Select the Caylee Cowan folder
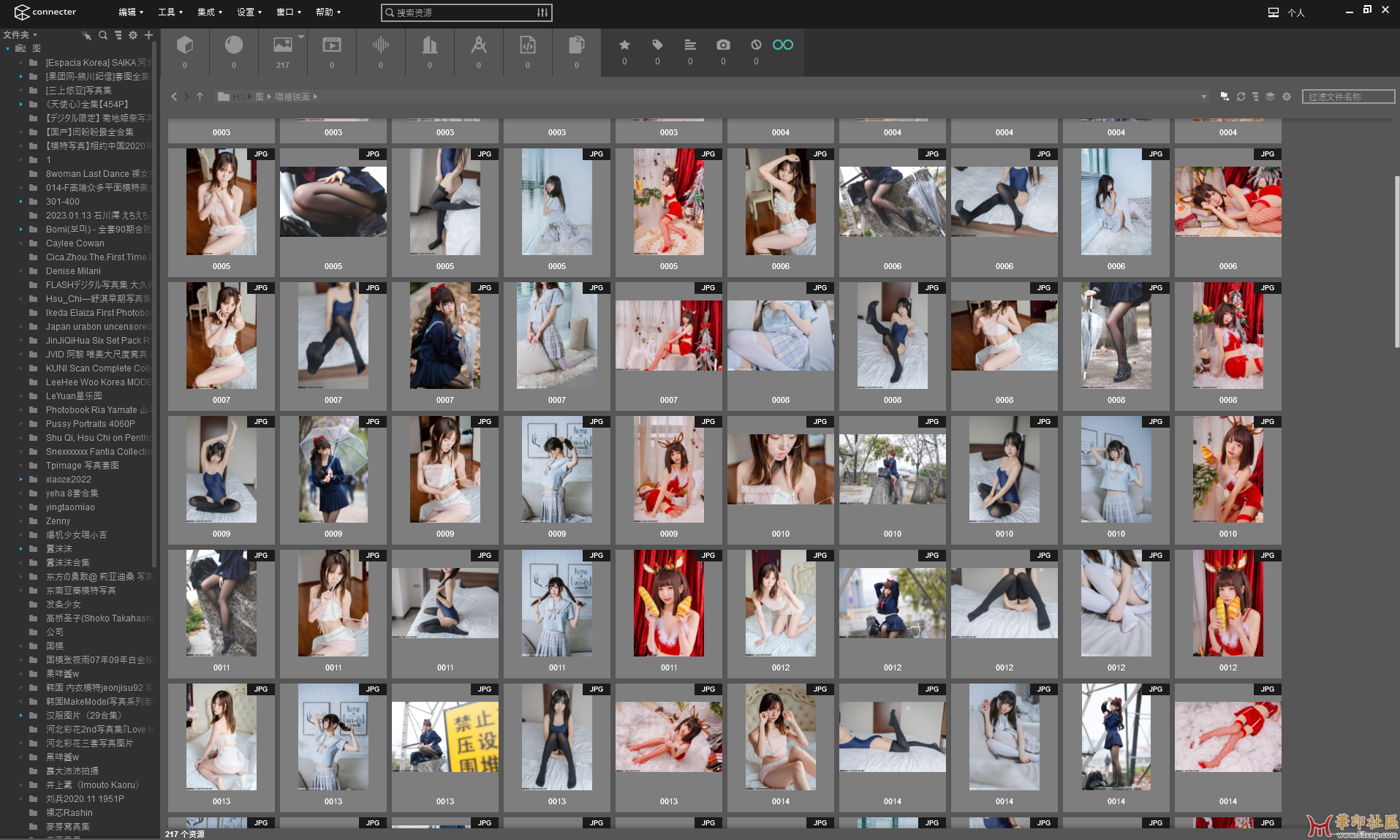The width and height of the screenshot is (1400, 840). coord(75,243)
